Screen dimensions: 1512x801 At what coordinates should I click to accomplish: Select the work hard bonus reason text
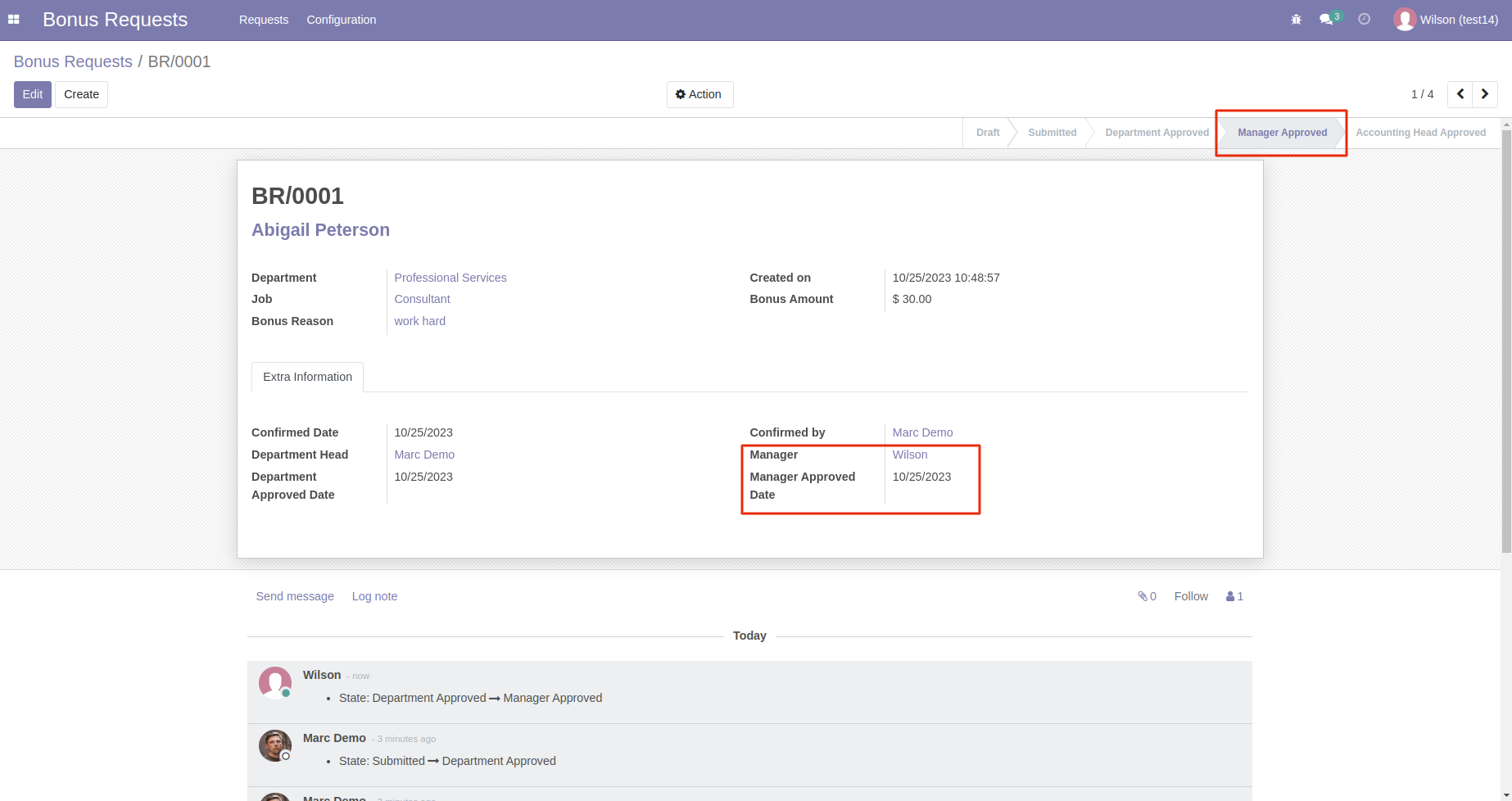click(x=419, y=321)
